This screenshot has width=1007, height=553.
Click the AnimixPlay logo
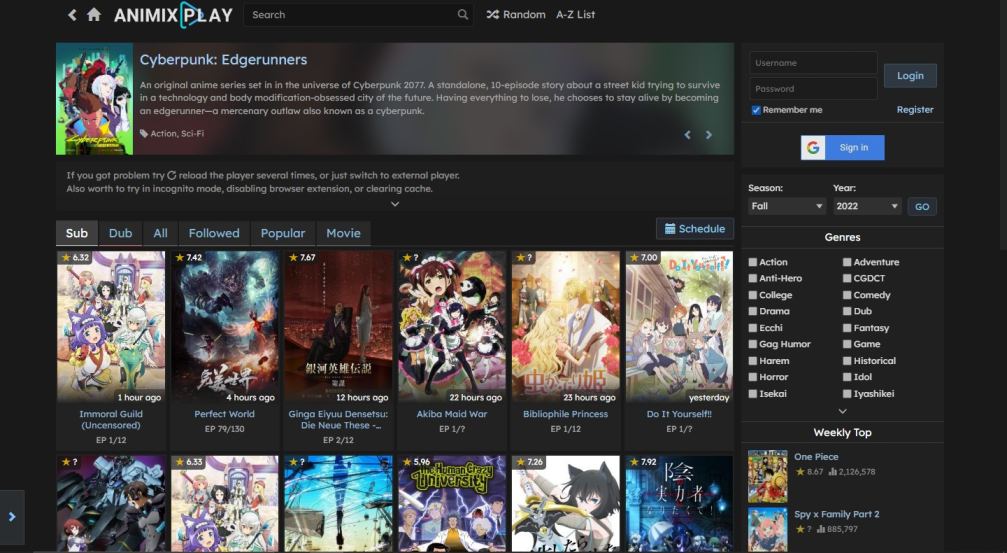click(173, 15)
